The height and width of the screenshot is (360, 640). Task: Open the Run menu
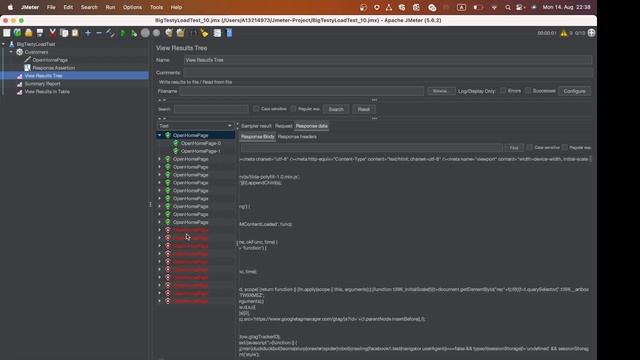tap(110, 7)
